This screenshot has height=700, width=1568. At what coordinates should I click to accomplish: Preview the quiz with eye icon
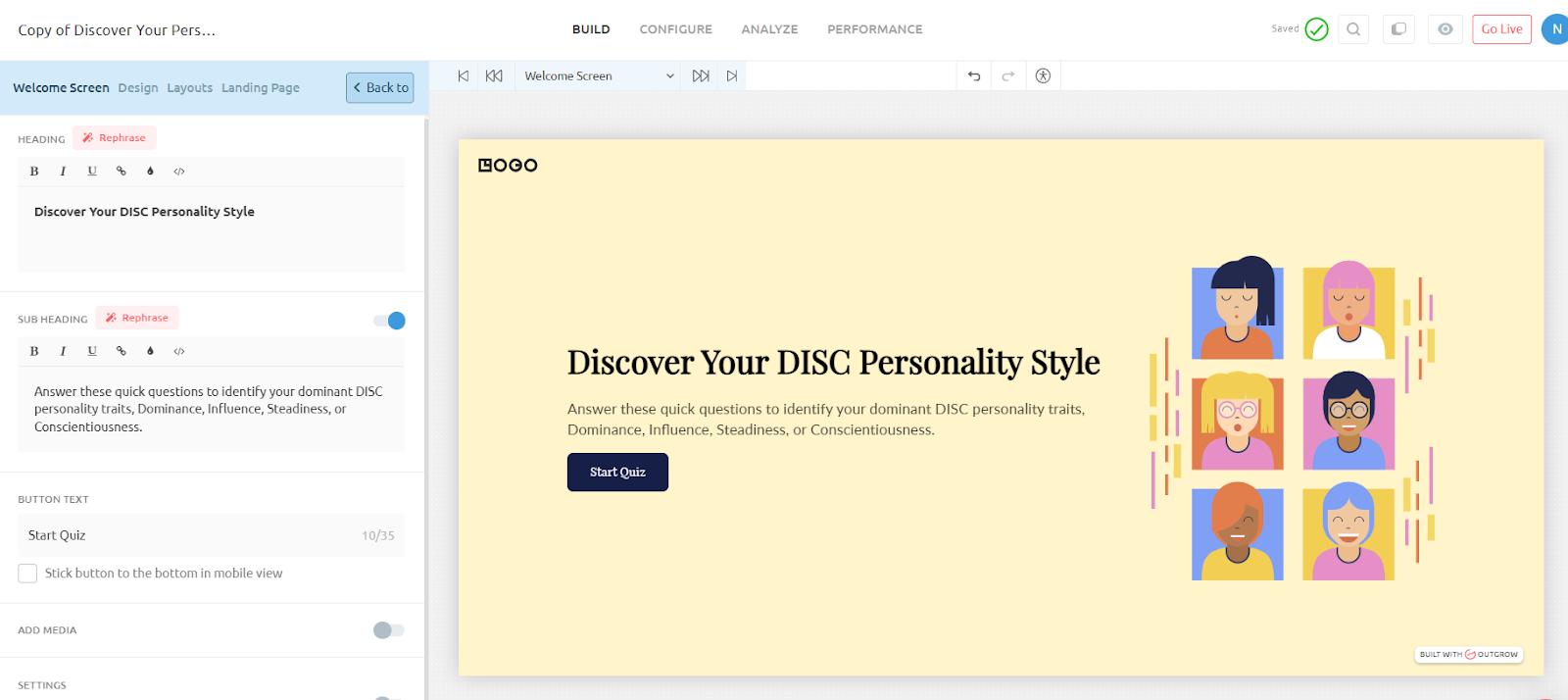click(x=1445, y=29)
